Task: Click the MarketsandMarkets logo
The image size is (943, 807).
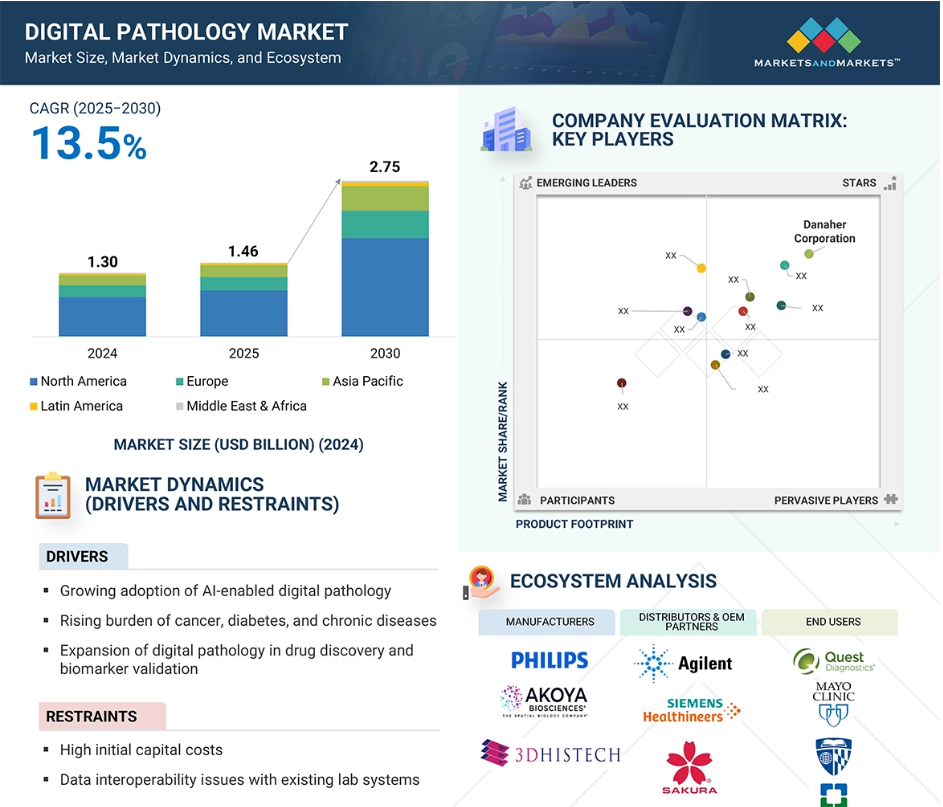Action: (826, 42)
